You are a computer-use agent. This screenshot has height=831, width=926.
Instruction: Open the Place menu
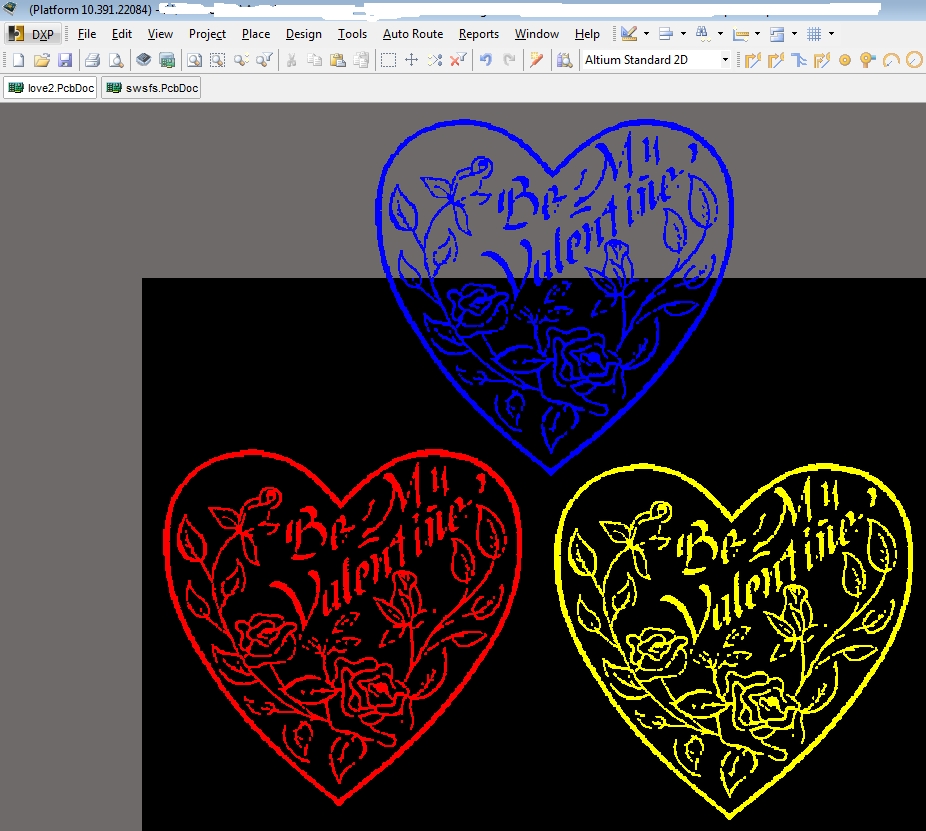(x=256, y=34)
